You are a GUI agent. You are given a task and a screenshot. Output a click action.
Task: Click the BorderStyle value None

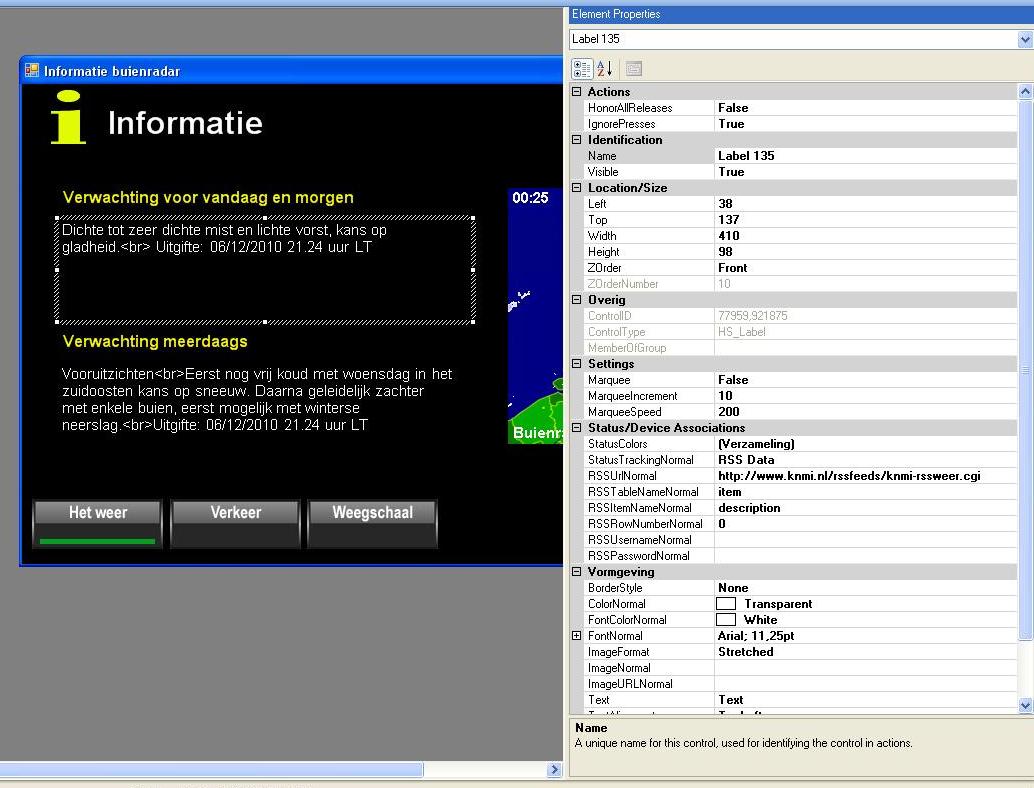coord(866,588)
